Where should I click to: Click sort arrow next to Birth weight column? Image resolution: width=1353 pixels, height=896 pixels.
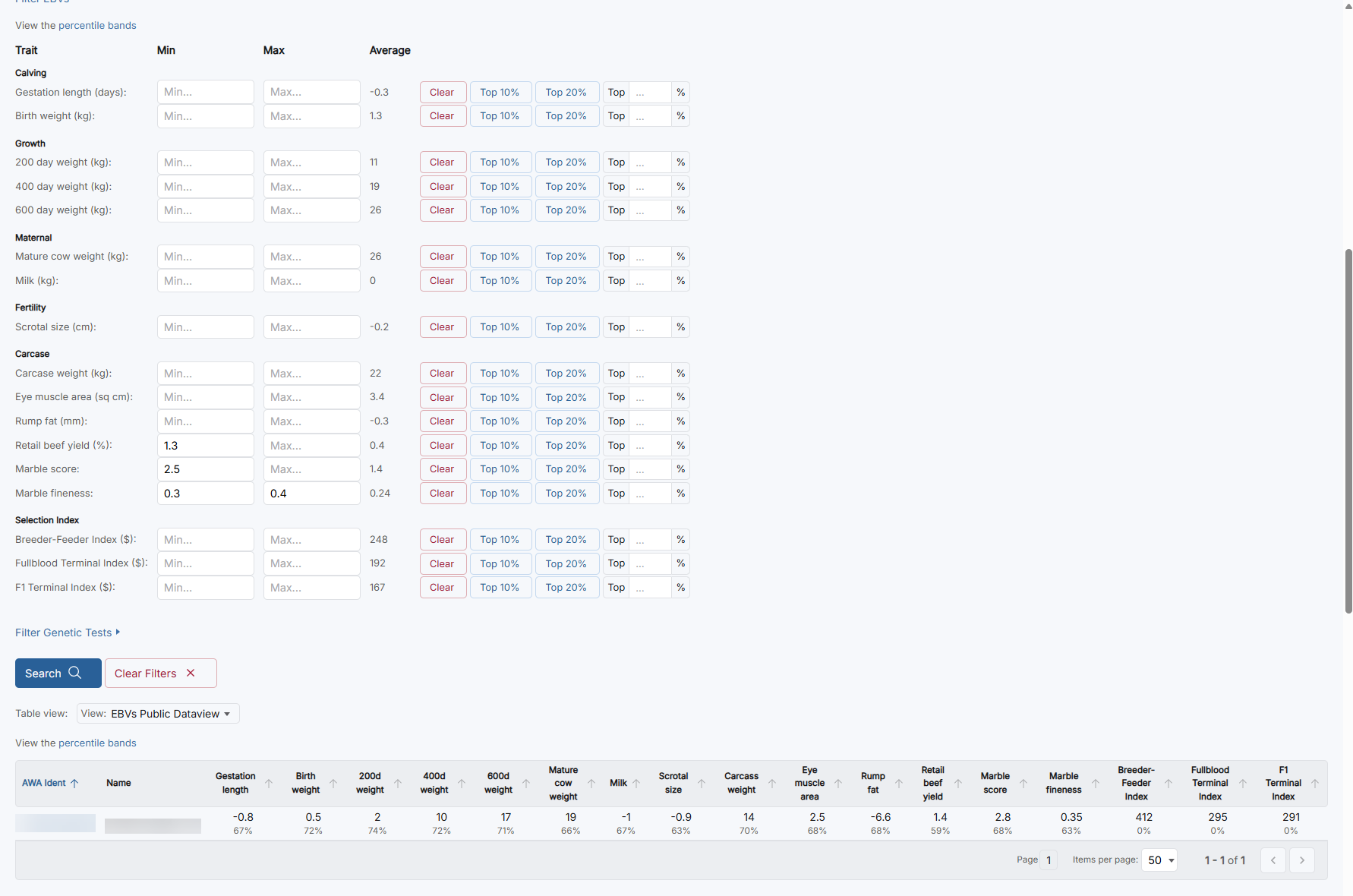pos(333,784)
